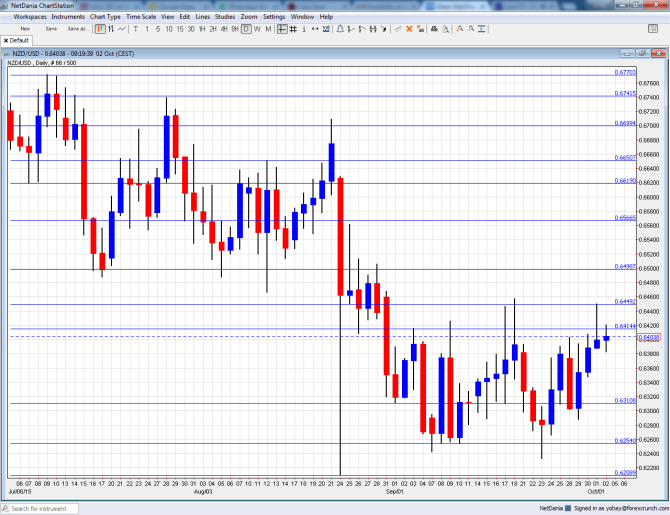Select the weekly 'W' time scale
Viewport: 670px width, 515px height.
point(257,29)
